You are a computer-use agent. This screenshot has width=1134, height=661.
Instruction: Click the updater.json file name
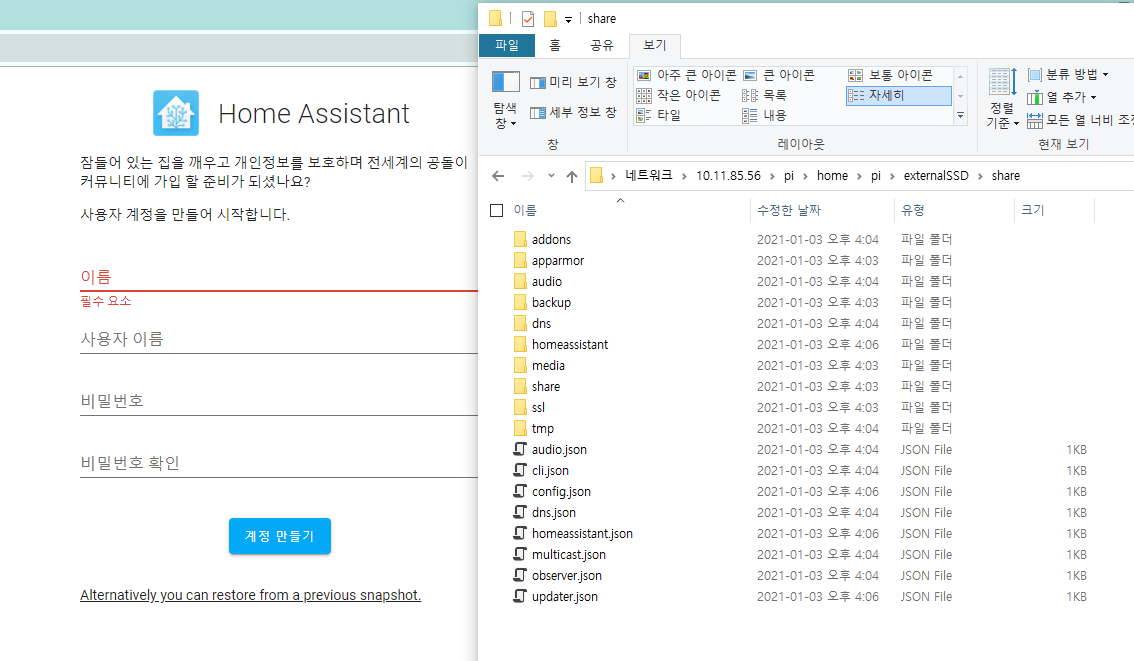(565, 596)
